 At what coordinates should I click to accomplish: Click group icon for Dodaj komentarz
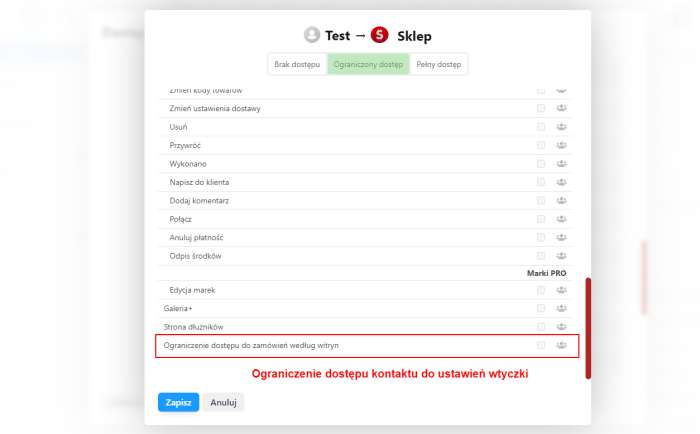point(561,200)
